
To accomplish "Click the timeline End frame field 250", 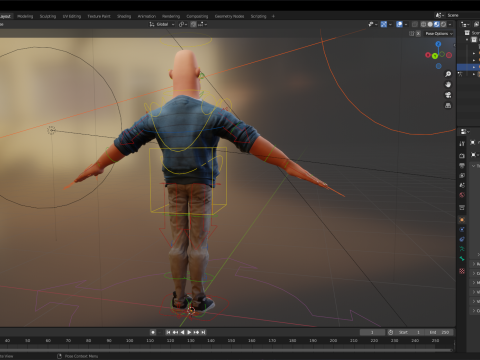I will [x=439, y=332].
